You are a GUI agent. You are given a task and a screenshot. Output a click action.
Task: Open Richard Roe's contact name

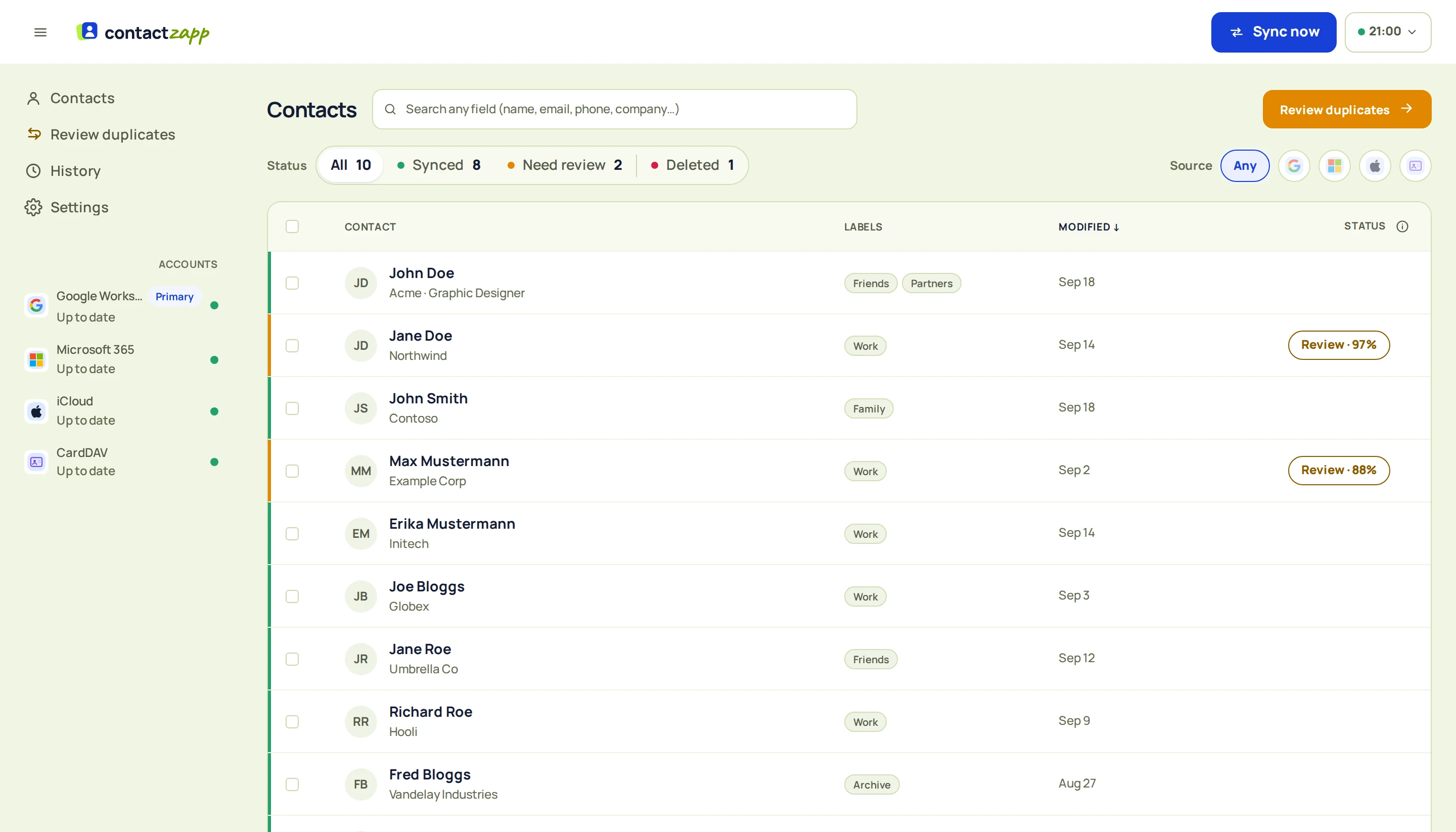pyautogui.click(x=430, y=712)
